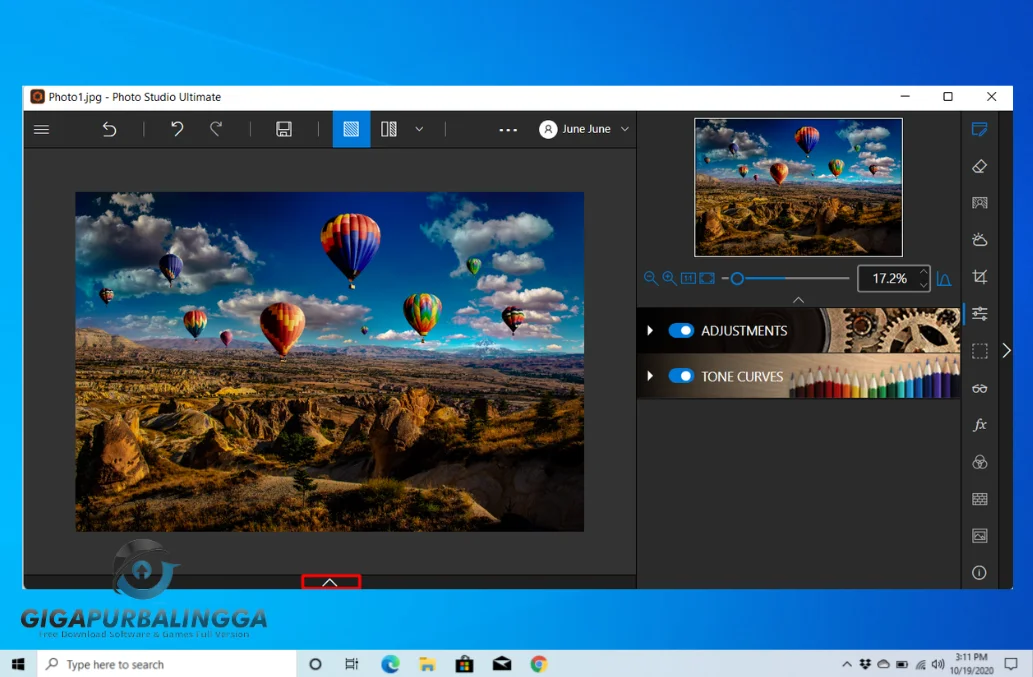Click the Undo arrow button
This screenshot has height=677, width=1033.
coord(176,129)
